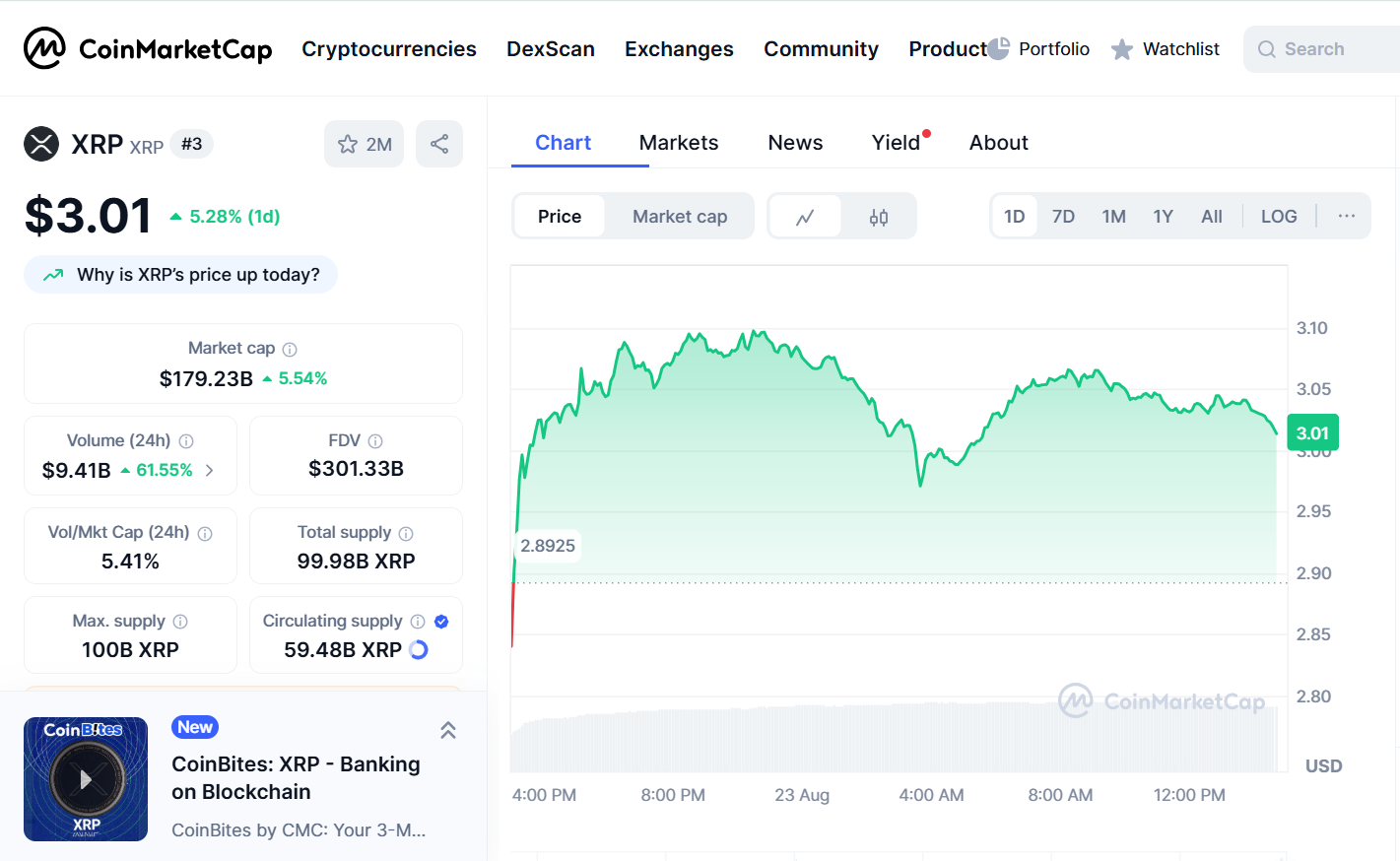The image size is (1400, 861).
Task: Open the Products menu
Action: pos(948,49)
